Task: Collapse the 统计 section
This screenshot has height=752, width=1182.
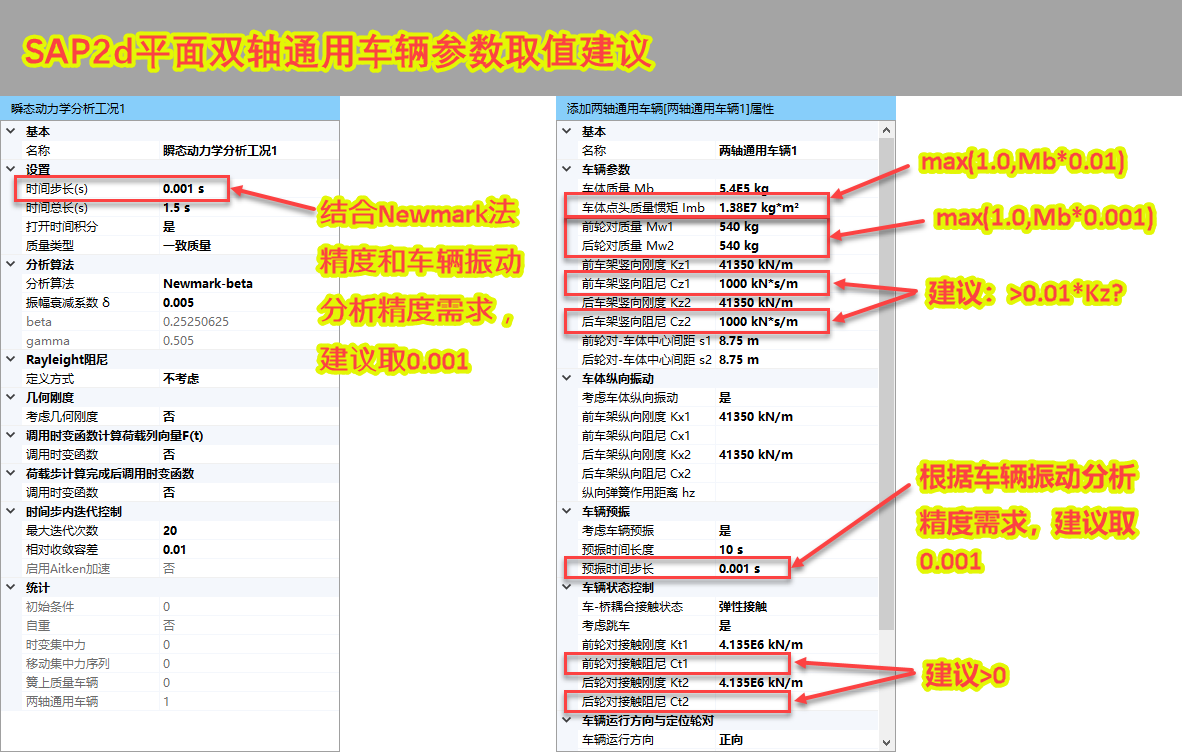Action: click(11, 587)
